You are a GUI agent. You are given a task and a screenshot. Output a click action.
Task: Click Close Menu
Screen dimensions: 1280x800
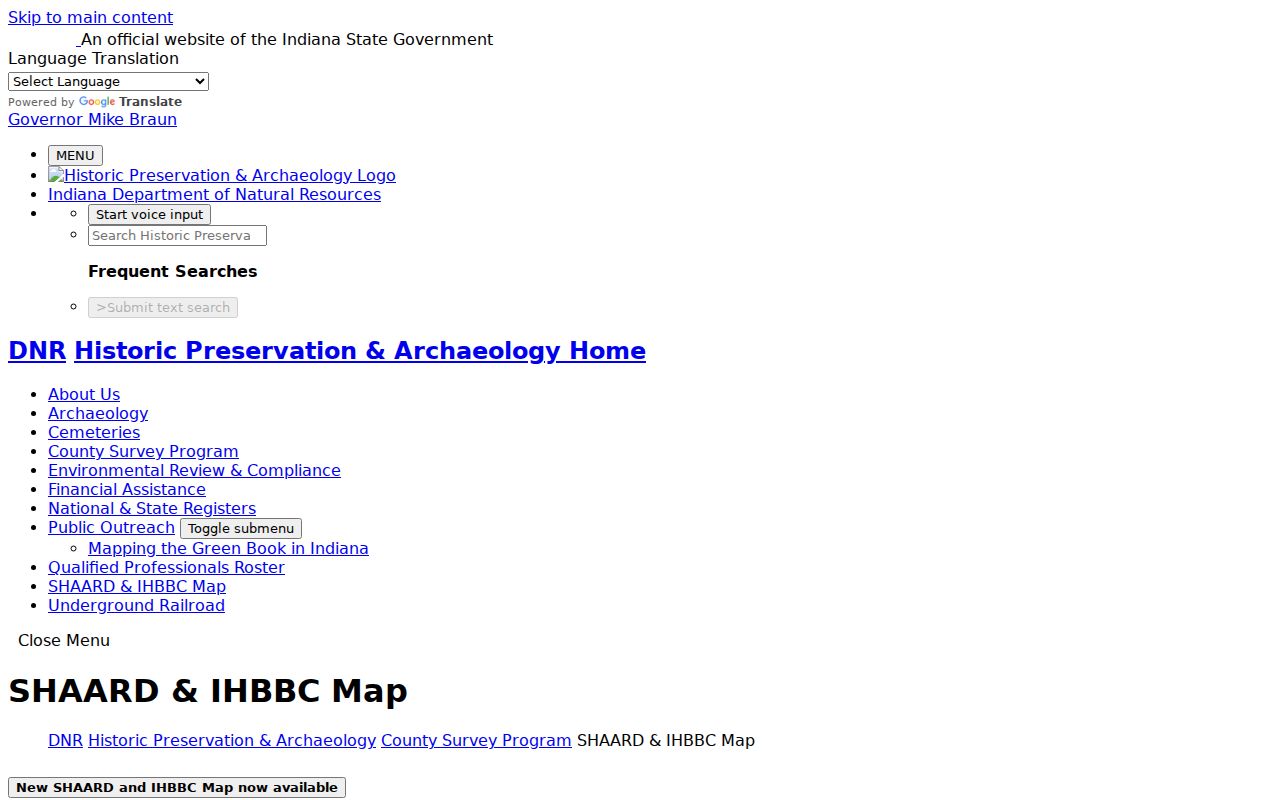(64, 640)
